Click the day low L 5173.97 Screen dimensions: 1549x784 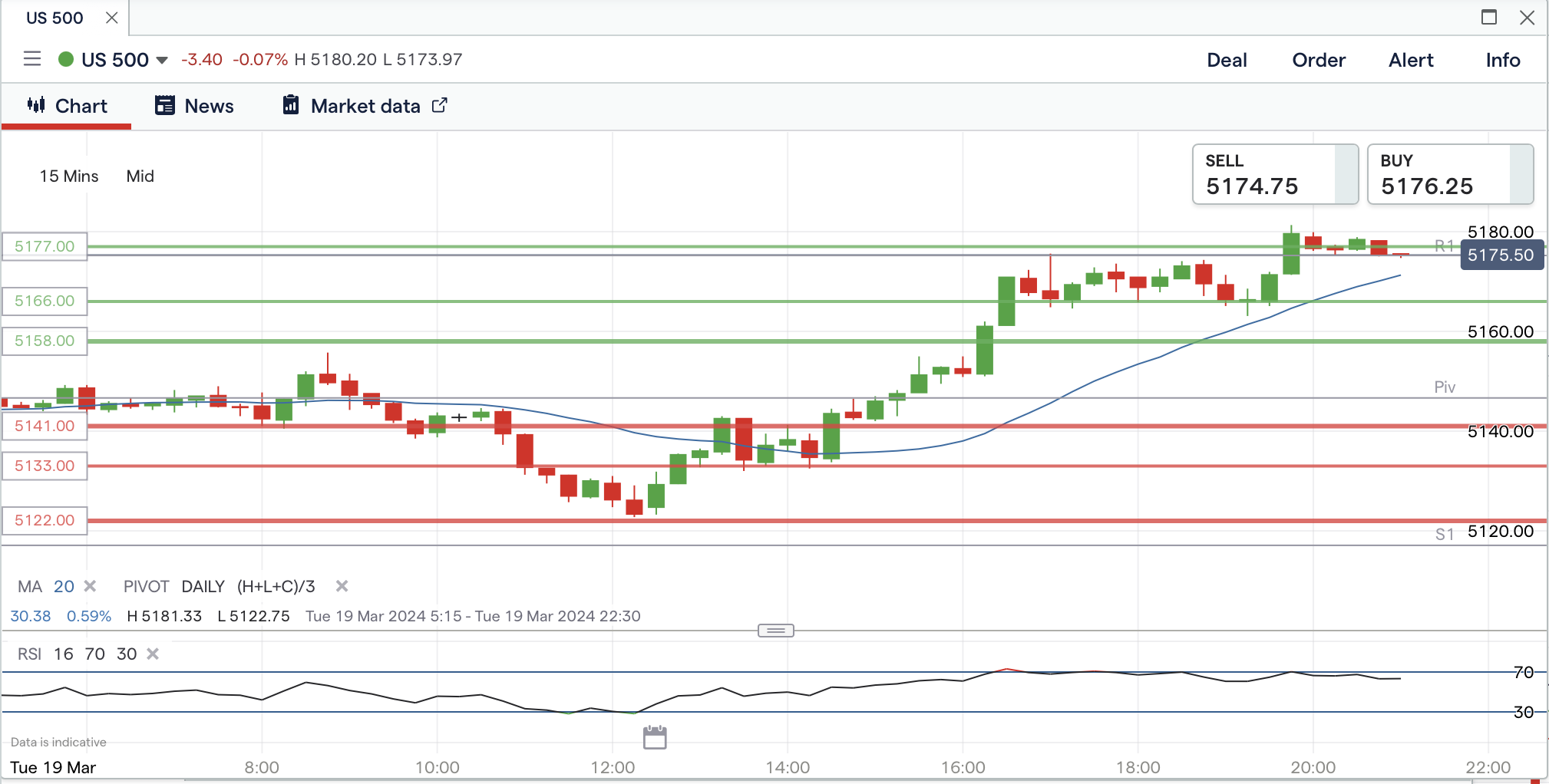(422, 60)
